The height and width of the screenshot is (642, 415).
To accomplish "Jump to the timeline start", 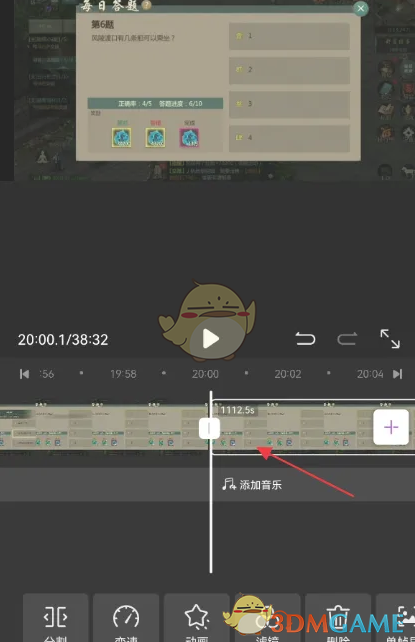I will click(24, 374).
